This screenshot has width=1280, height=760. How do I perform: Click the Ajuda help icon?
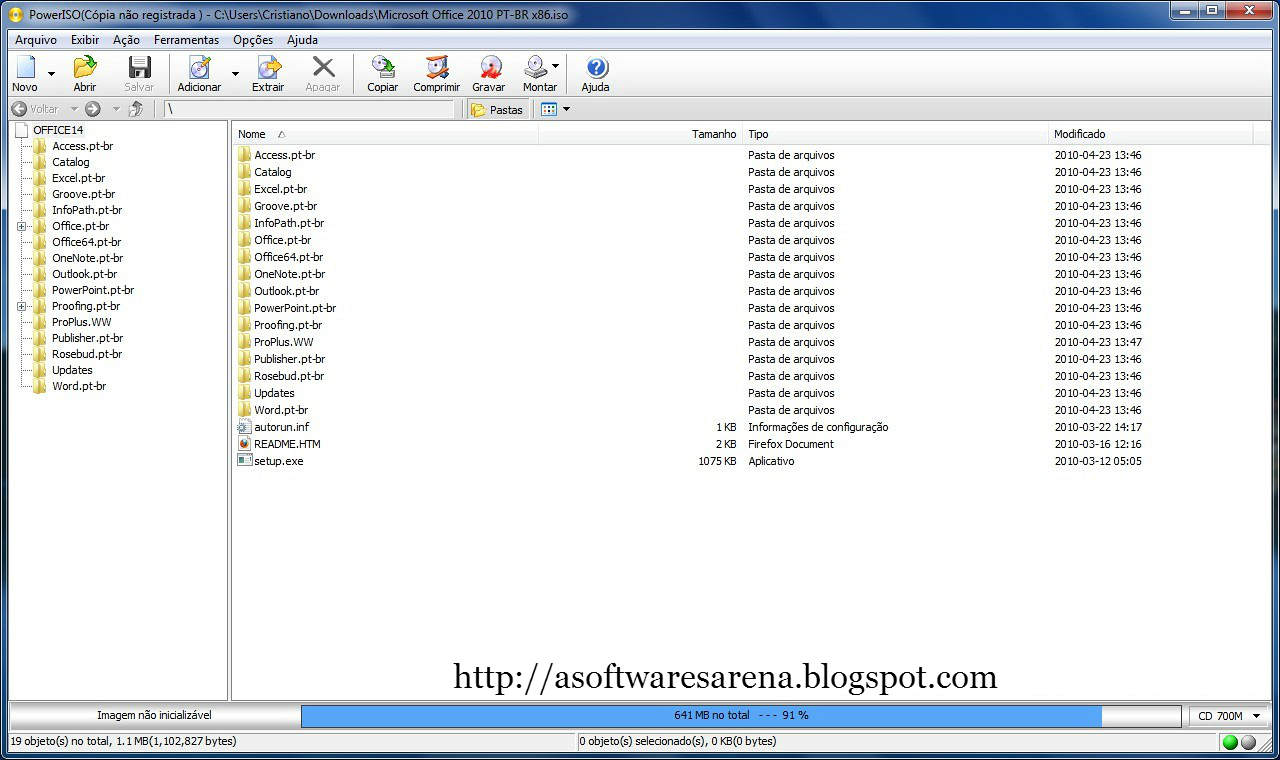pos(596,67)
